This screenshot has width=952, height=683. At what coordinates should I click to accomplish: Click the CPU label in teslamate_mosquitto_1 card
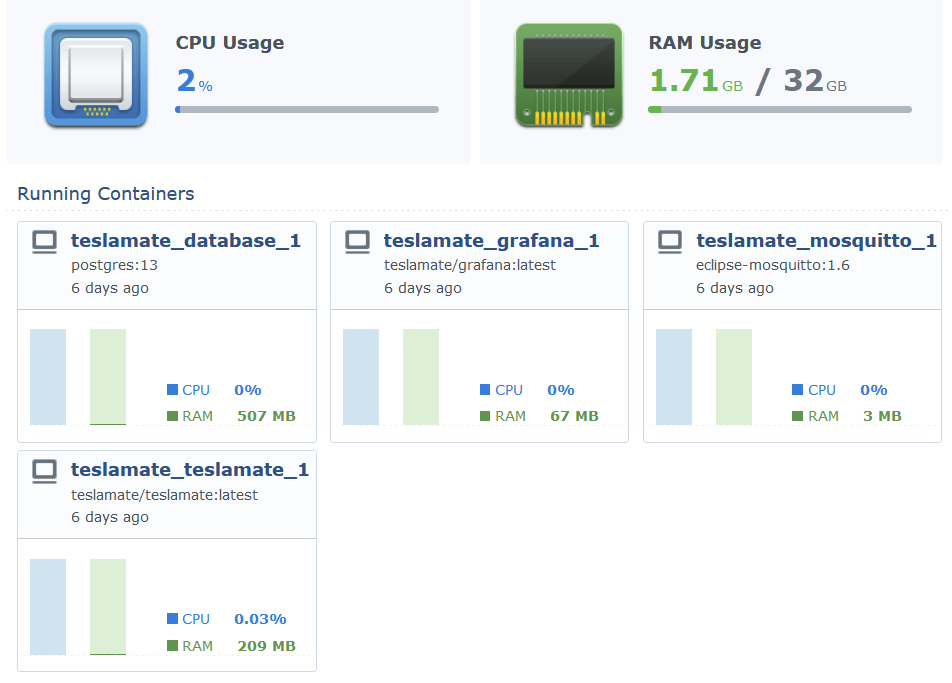821,390
